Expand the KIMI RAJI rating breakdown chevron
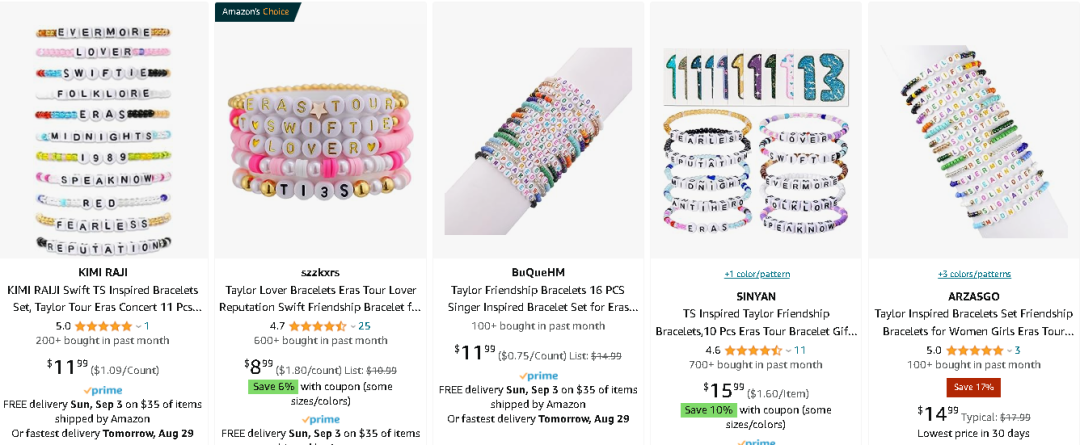The image size is (1080, 445). coord(138,326)
